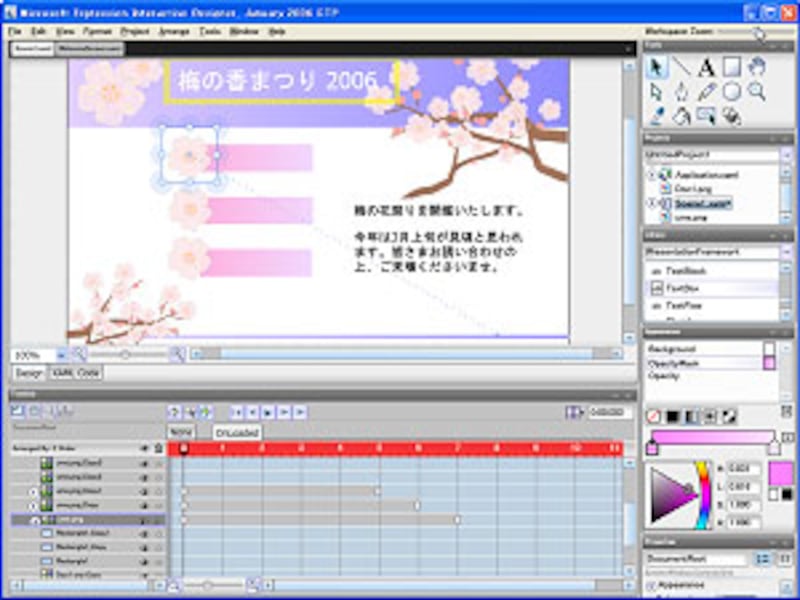Open the Format menu
Screen dimensions: 800x600
[x=98, y=32]
